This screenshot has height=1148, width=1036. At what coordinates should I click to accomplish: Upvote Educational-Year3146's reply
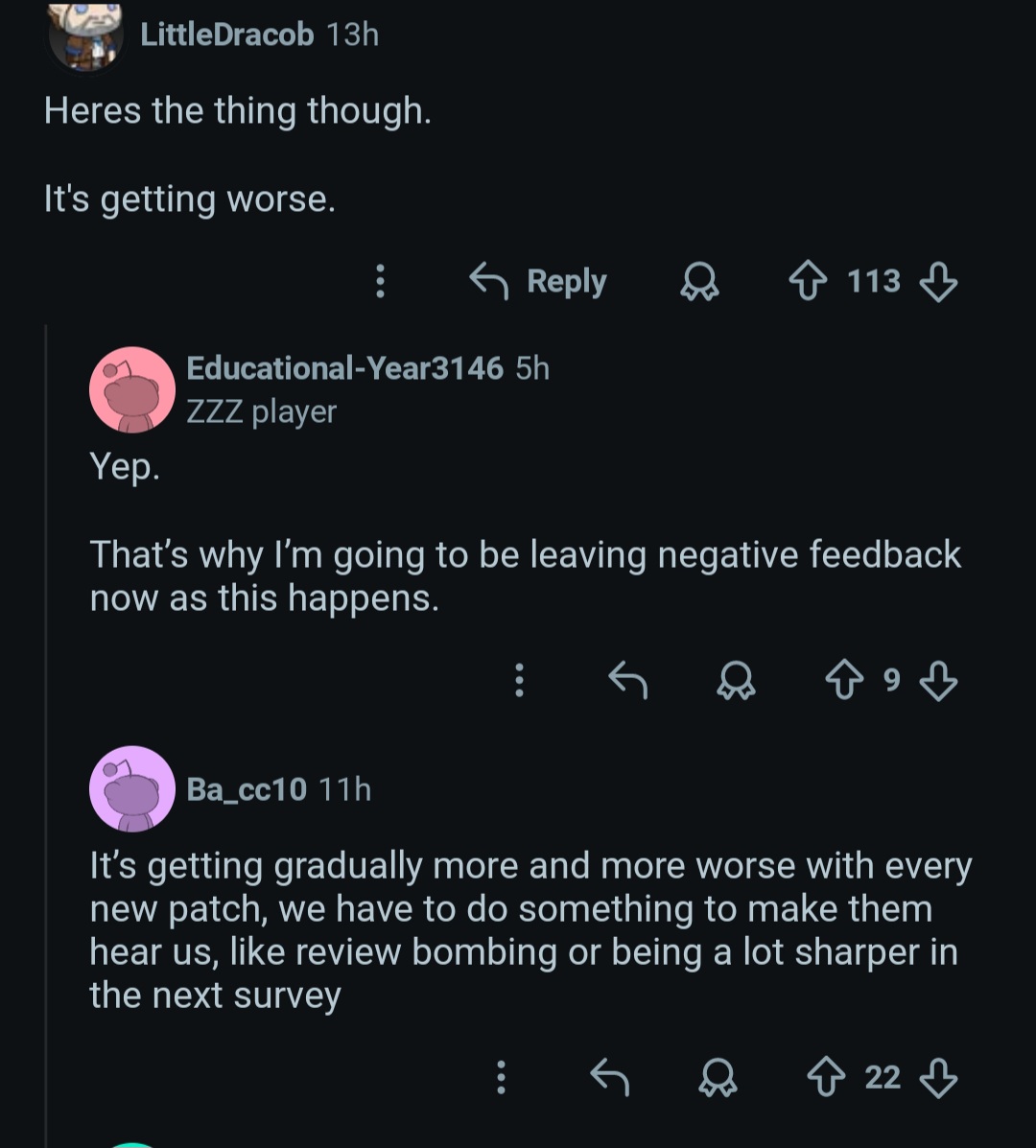(x=845, y=680)
